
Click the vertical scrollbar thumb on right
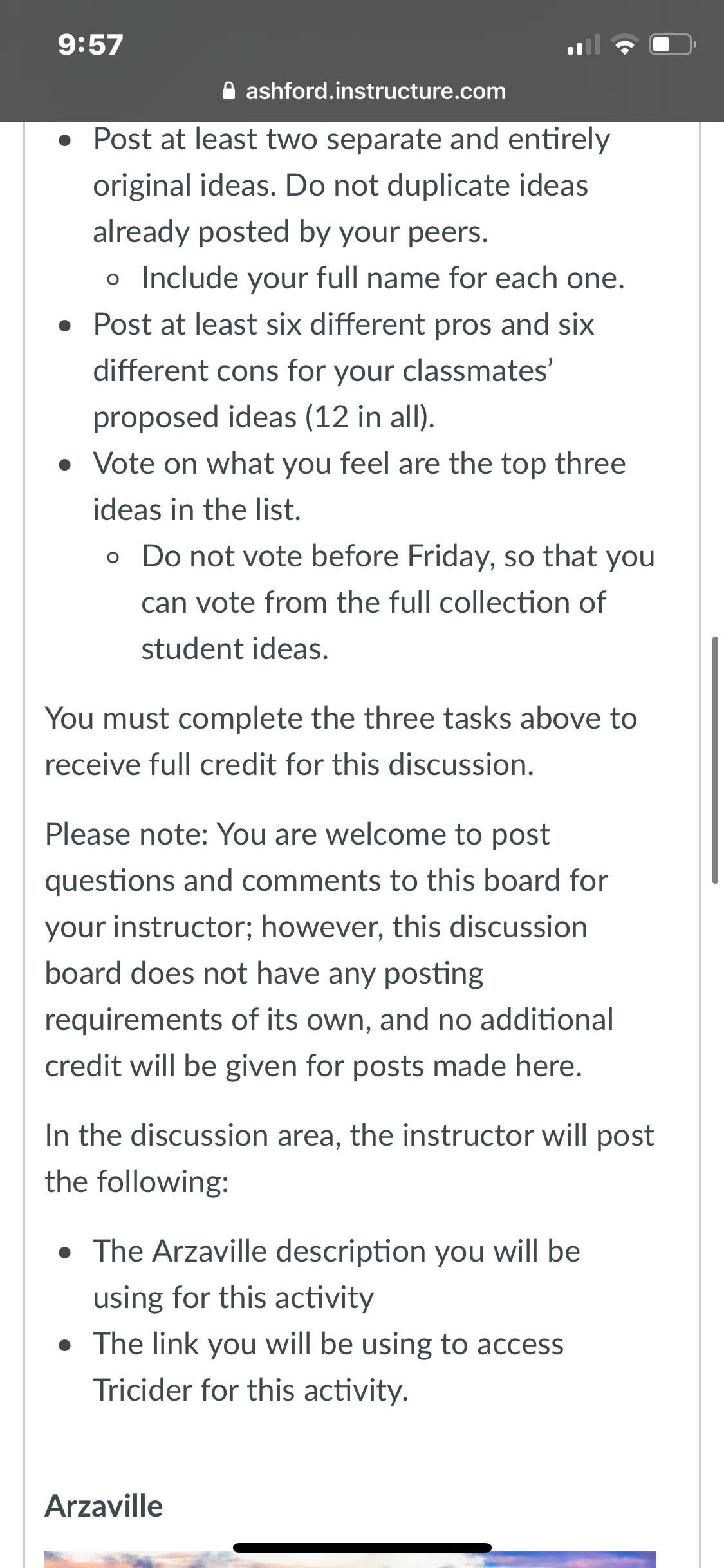715,760
